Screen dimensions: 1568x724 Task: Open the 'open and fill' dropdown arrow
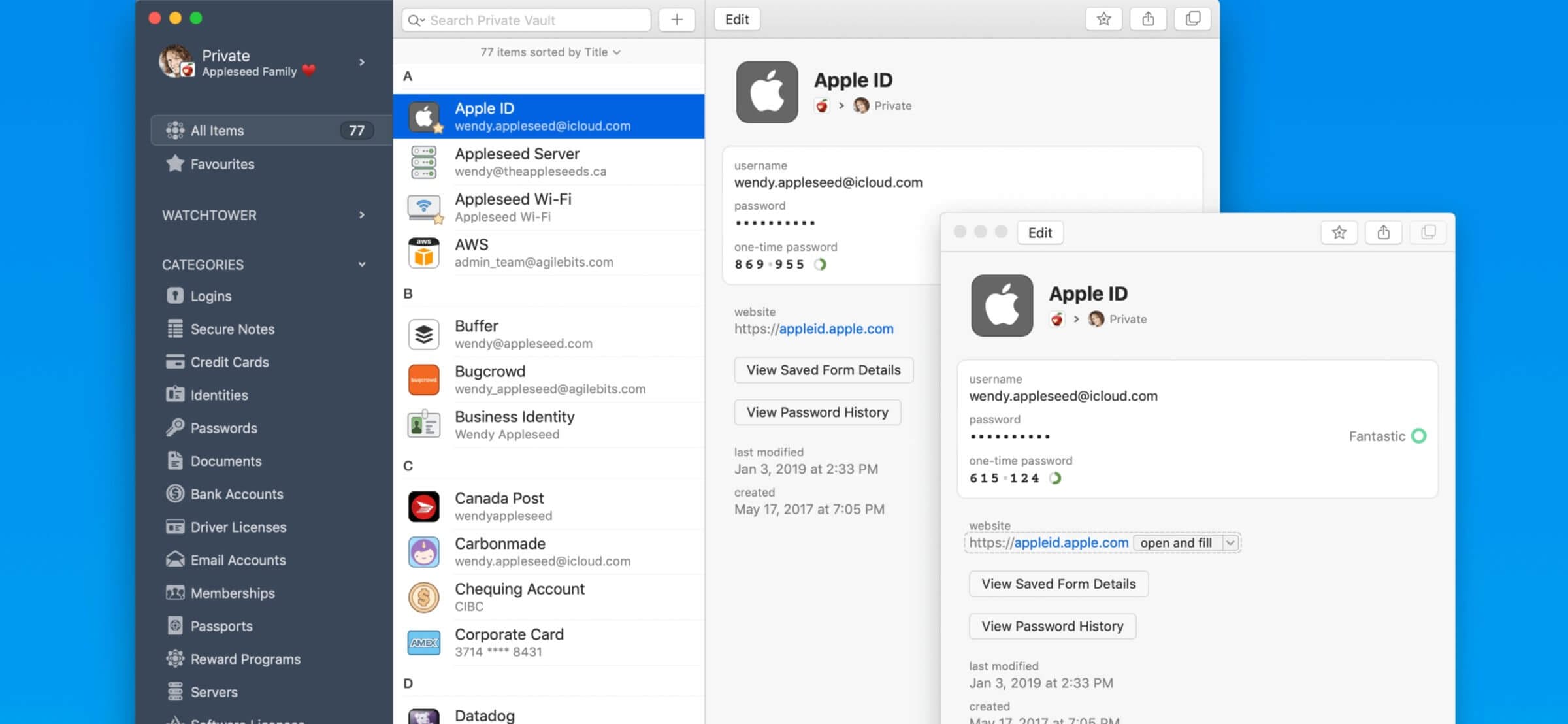point(1230,542)
